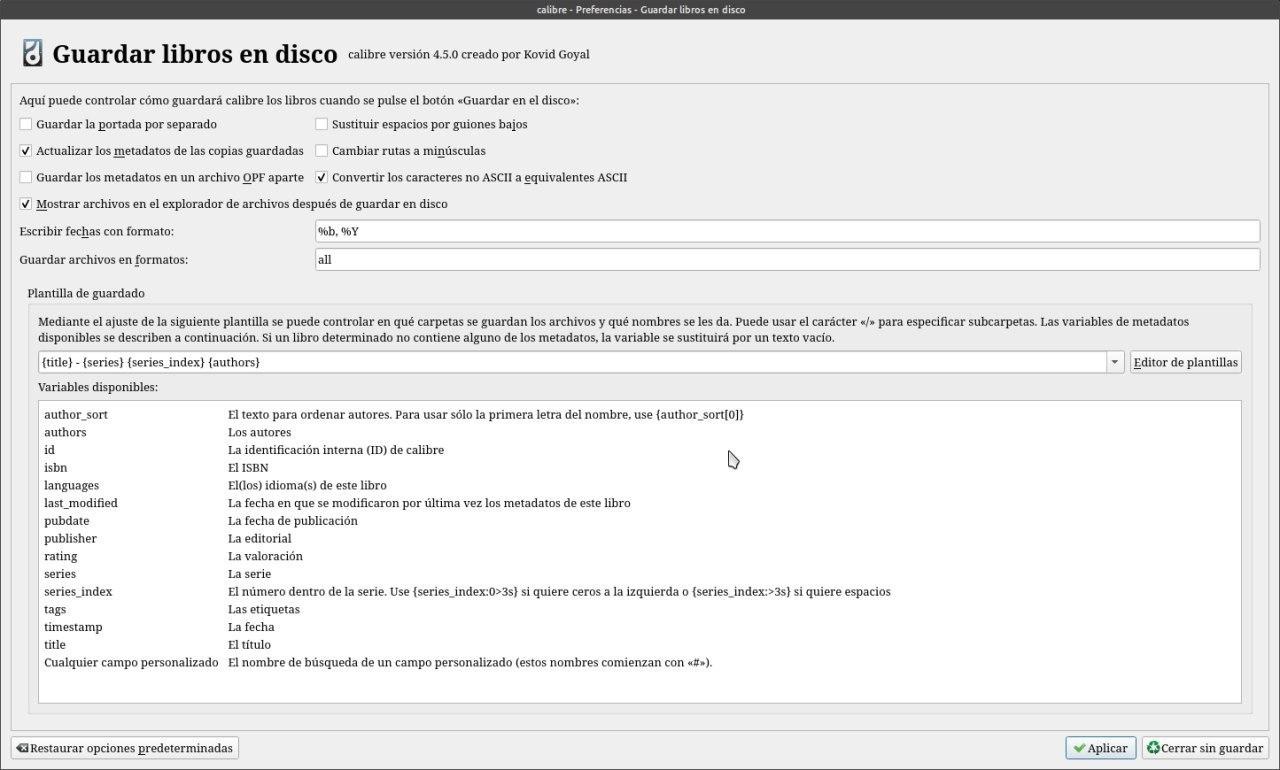Select the 'pubdate' variable name
Screen dimensions: 1280x770
pos(67,520)
